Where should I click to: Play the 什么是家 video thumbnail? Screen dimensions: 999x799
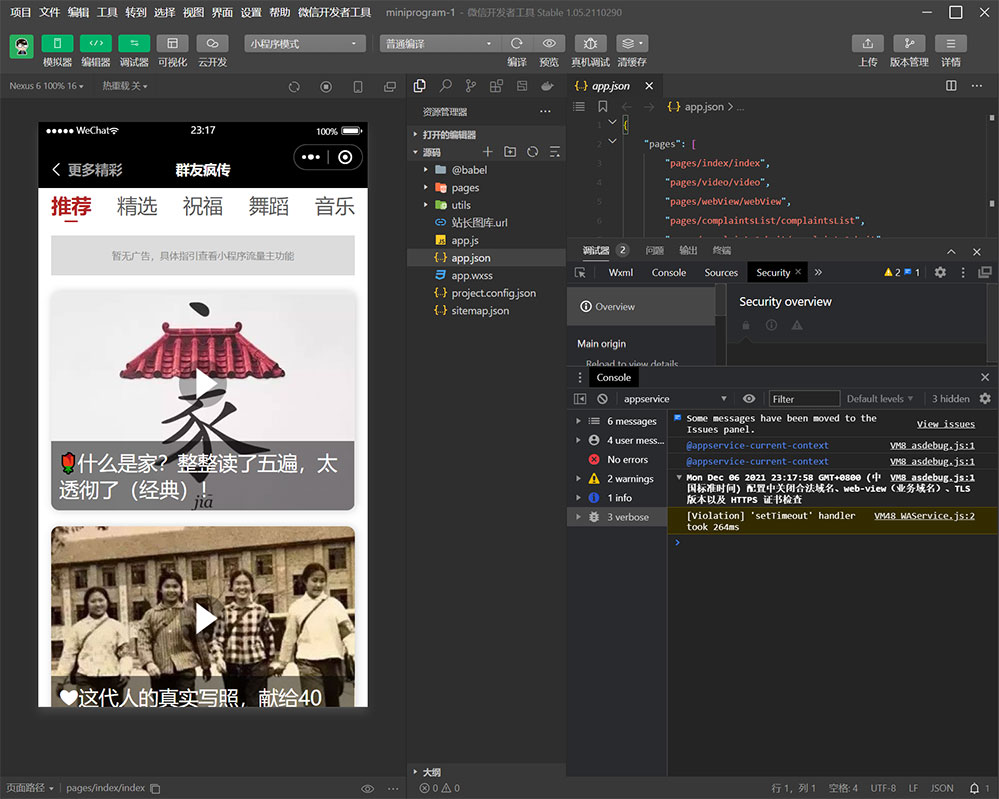(x=203, y=384)
